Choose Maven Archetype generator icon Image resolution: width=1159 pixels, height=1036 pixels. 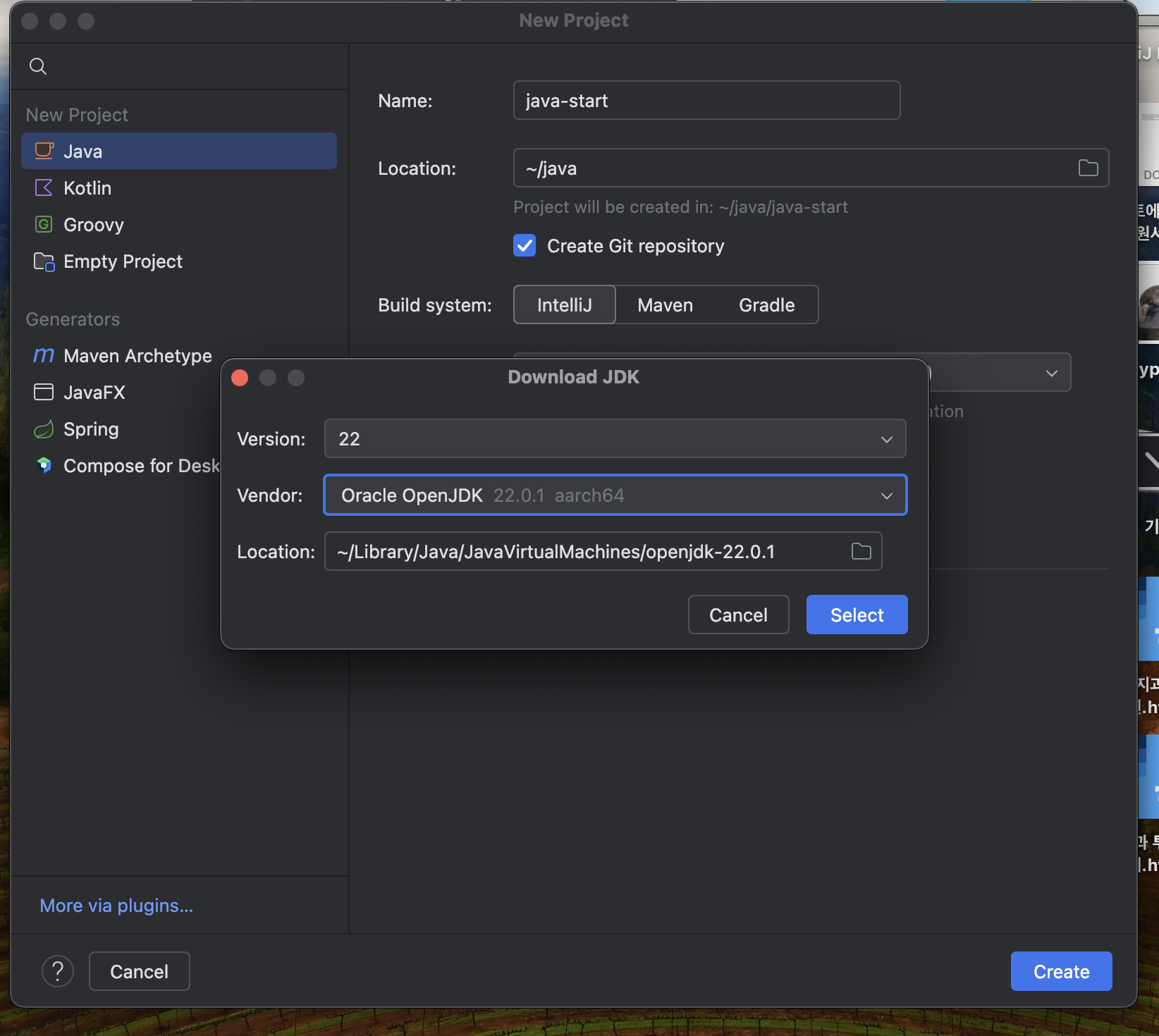pos(44,355)
